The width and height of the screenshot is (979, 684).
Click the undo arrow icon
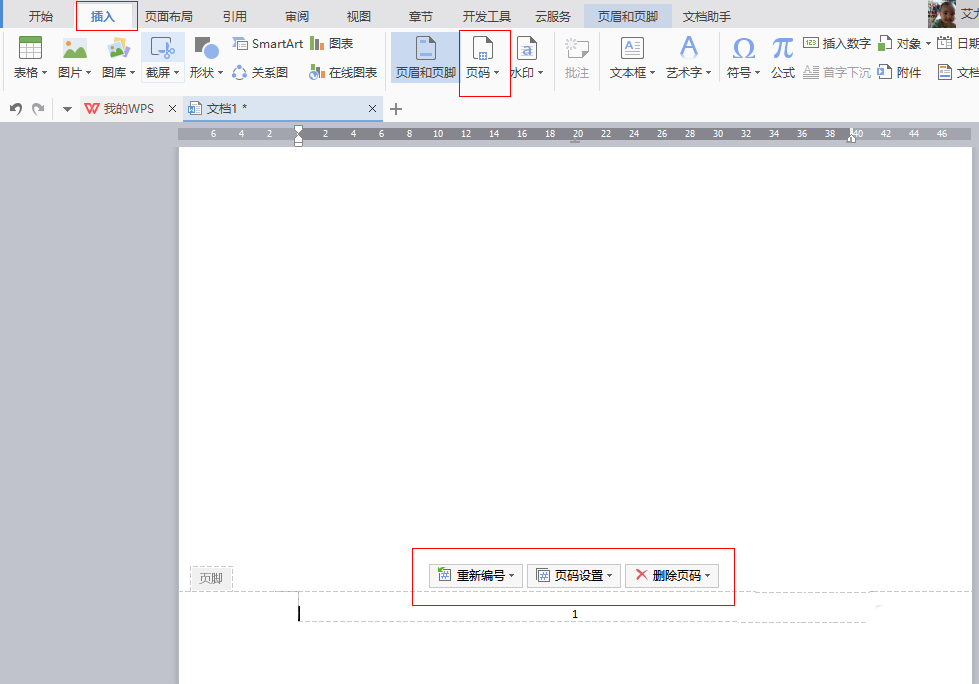(16, 109)
